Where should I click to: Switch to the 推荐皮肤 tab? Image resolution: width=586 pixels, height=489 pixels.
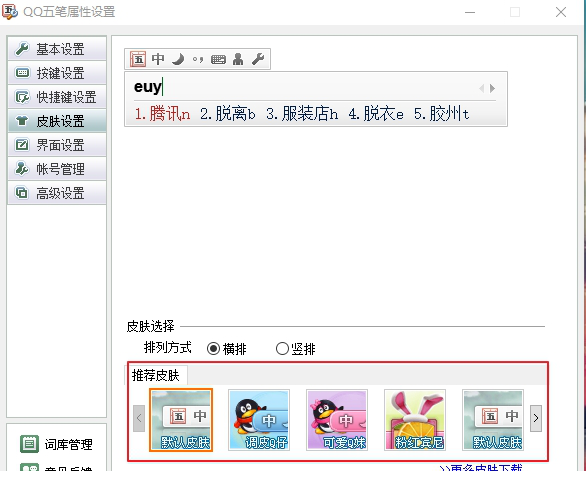pos(155,375)
